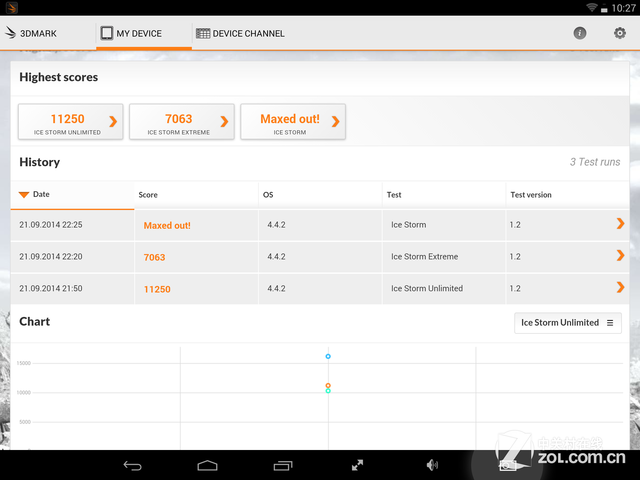The width and height of the screenshot is (640, 480).
Task: Click the battery status icon
Action: (x=604, y=8)
